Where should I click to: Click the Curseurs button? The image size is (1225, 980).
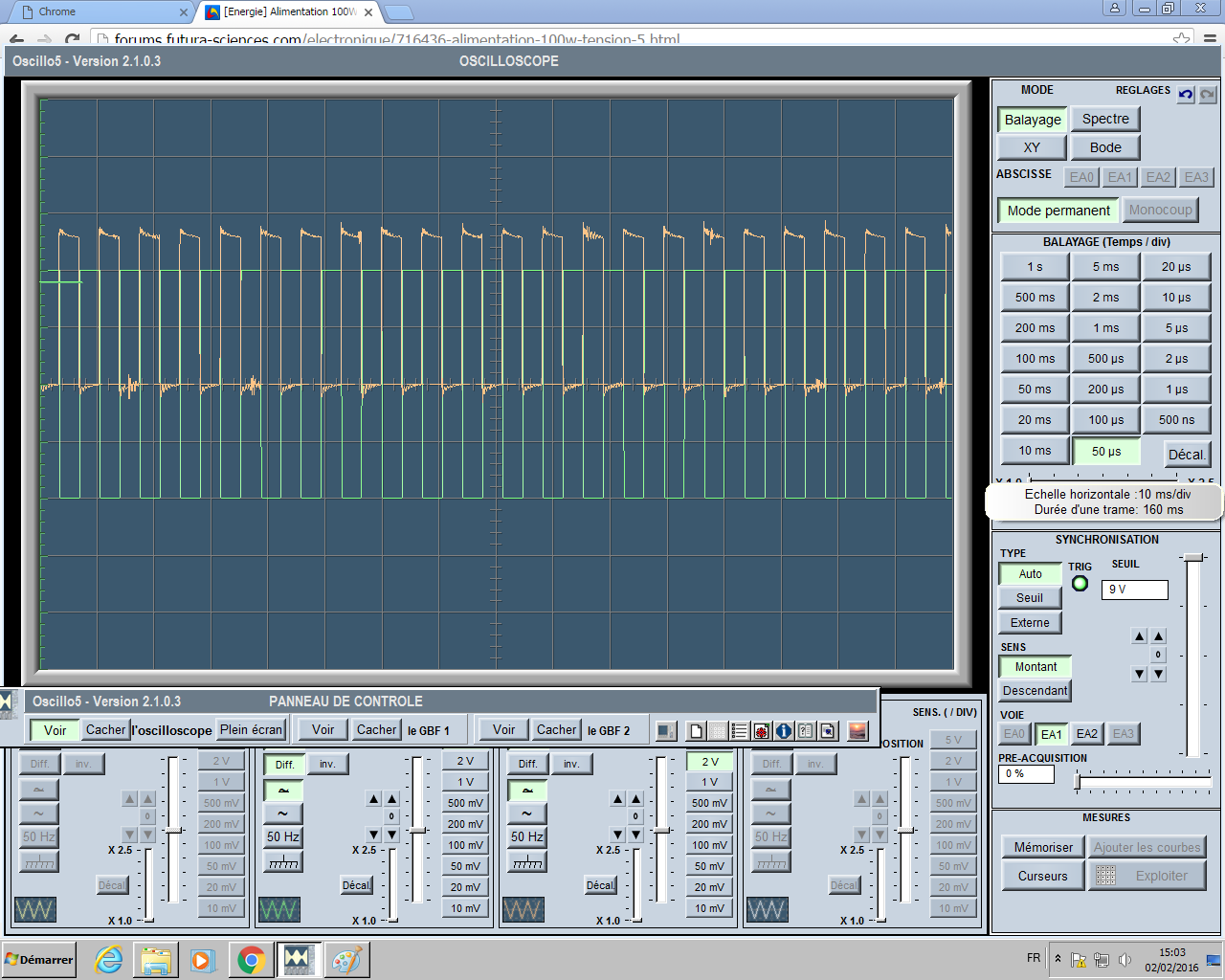click(x=1042, y=876)
